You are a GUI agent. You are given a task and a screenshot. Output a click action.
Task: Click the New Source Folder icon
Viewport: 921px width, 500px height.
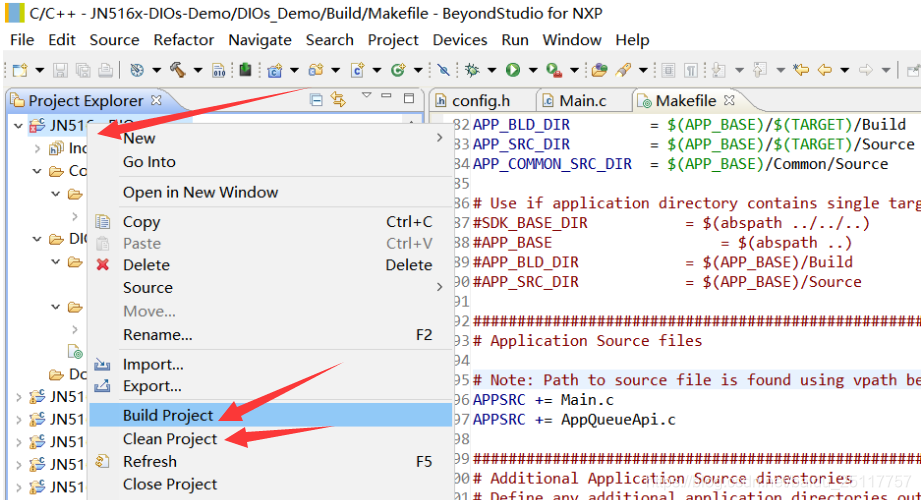(x=316, y=71)
